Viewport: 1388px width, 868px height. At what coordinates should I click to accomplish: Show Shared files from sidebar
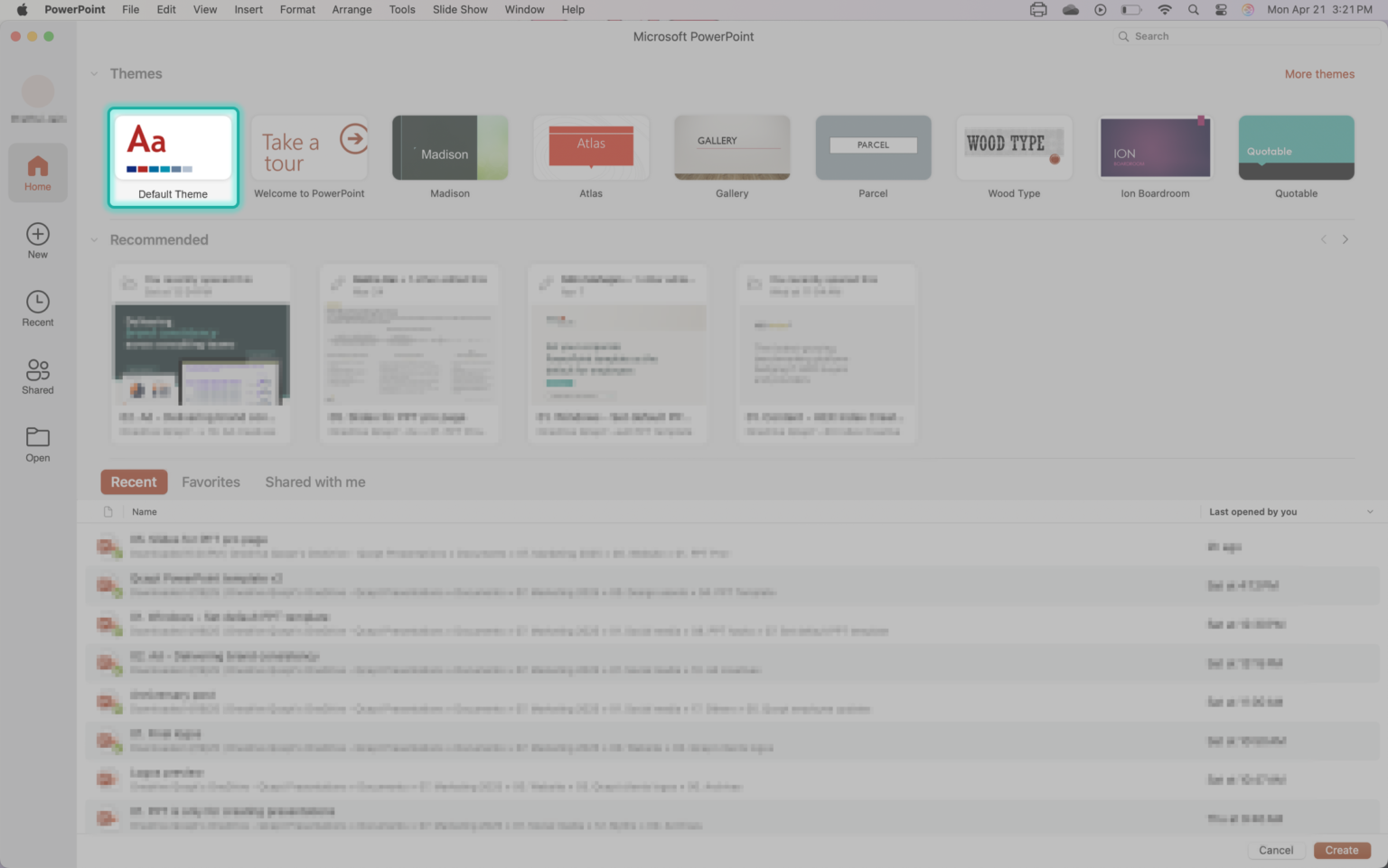[x=38, y=376]
